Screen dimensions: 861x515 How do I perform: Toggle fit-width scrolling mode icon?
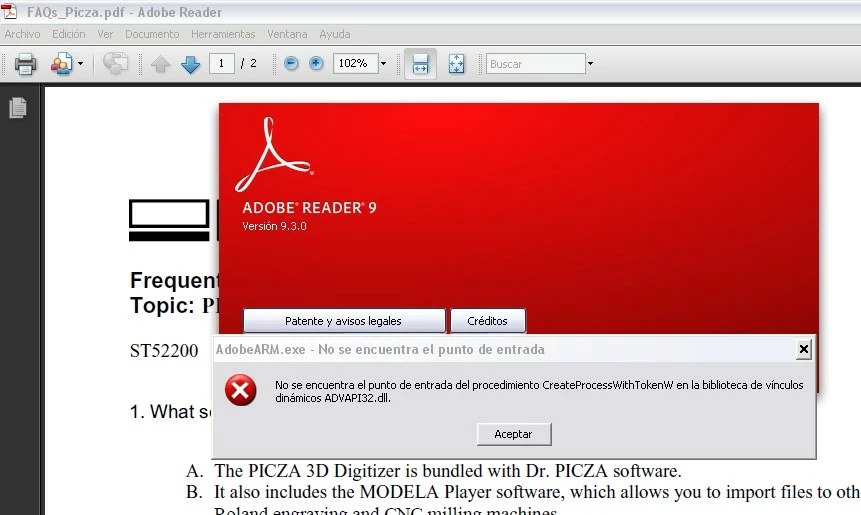click(x=420, y=64)
